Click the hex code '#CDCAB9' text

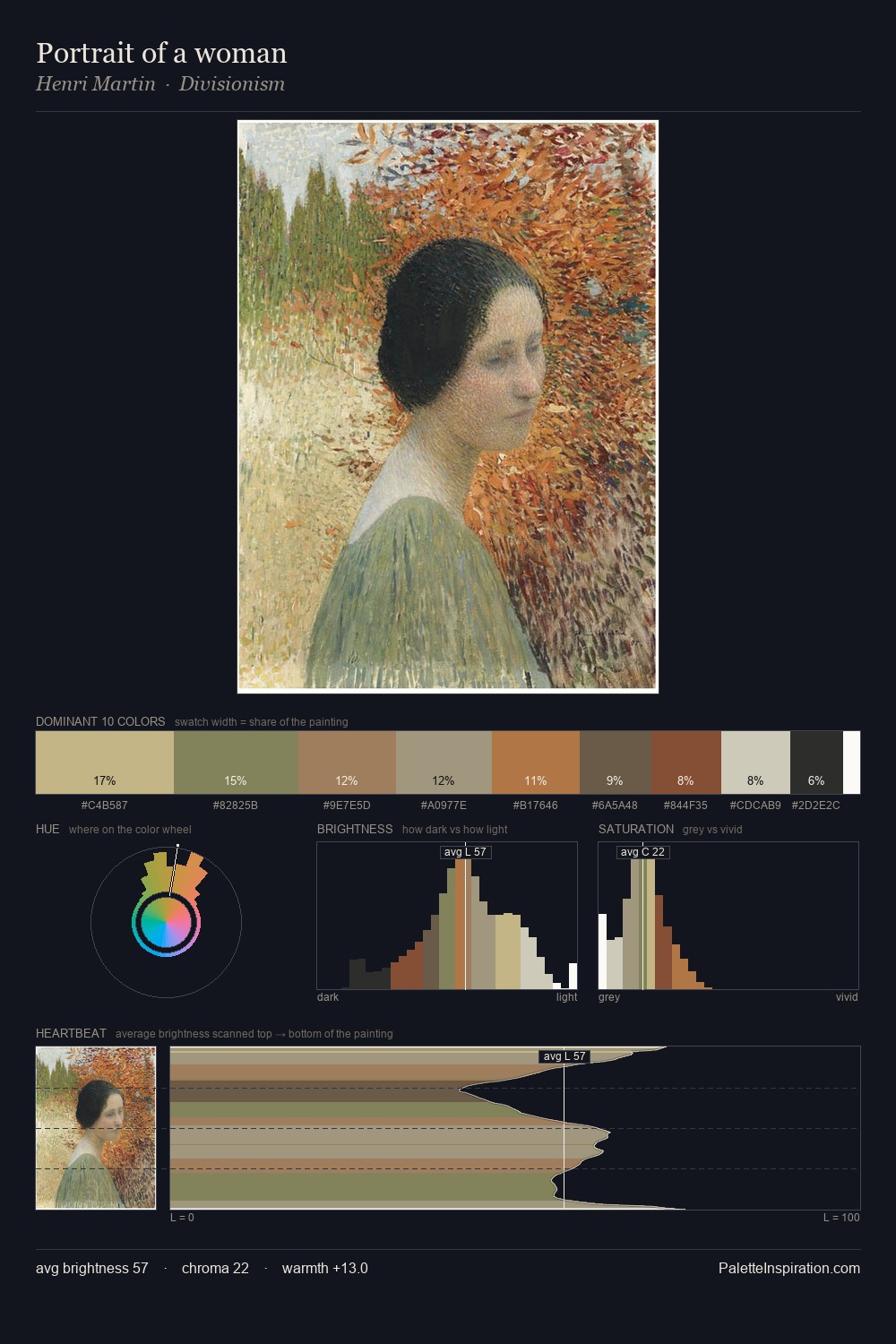pos(755,806)
